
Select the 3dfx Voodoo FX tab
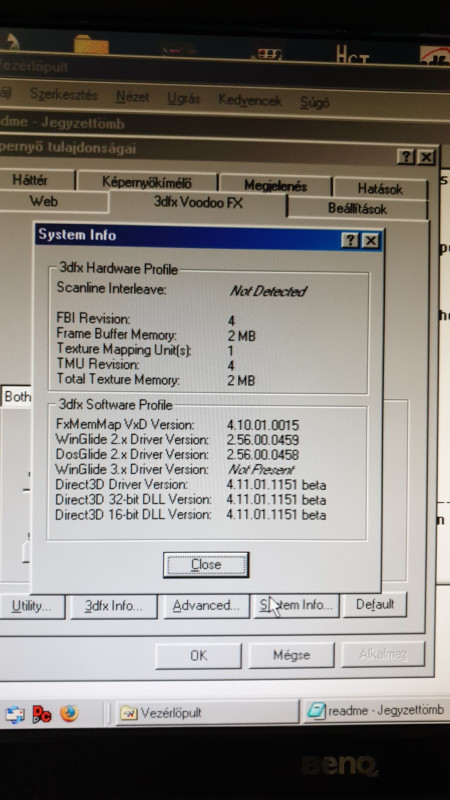click(x=198, y=203)
